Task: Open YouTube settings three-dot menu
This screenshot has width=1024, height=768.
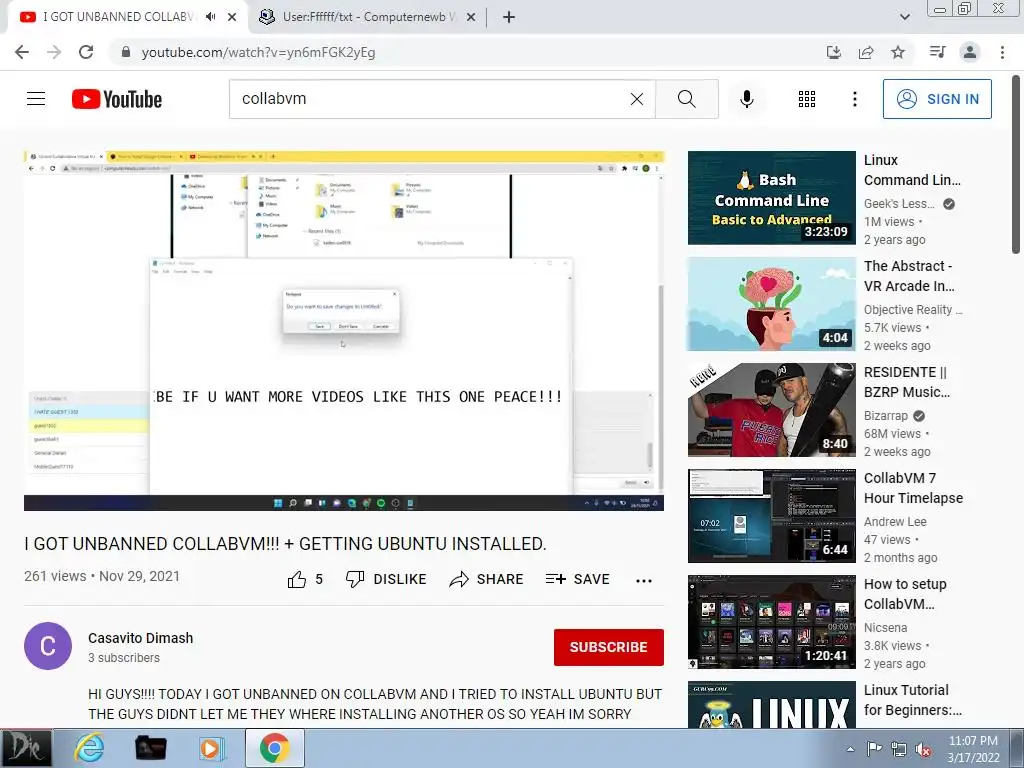Action: tap(854, 99)
